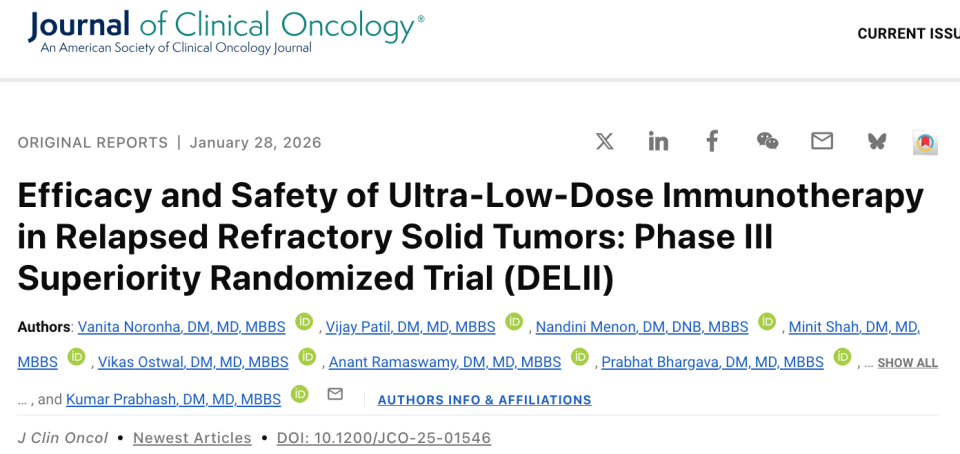Image resolution: width=960 pixels, height=454 pixels.
Task: Go to Journal of Clinical Oncology home logo
Action: (225, 32)
